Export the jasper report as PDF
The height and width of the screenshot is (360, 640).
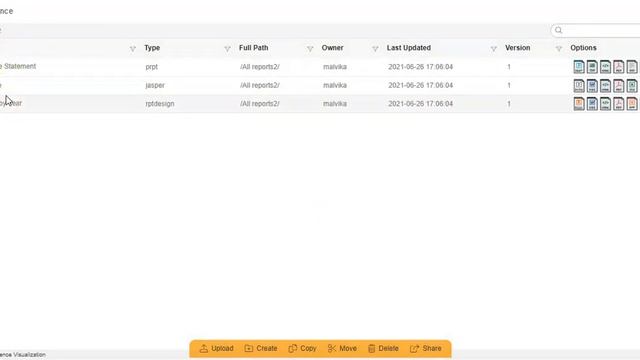pyautogui.click(x=618, y=85)
